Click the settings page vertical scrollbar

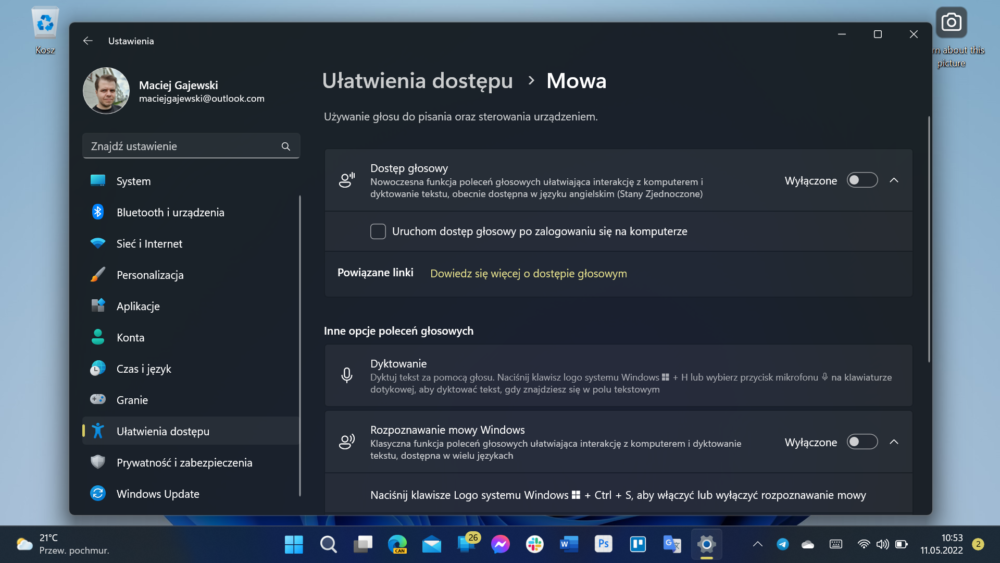click(929, 239)
